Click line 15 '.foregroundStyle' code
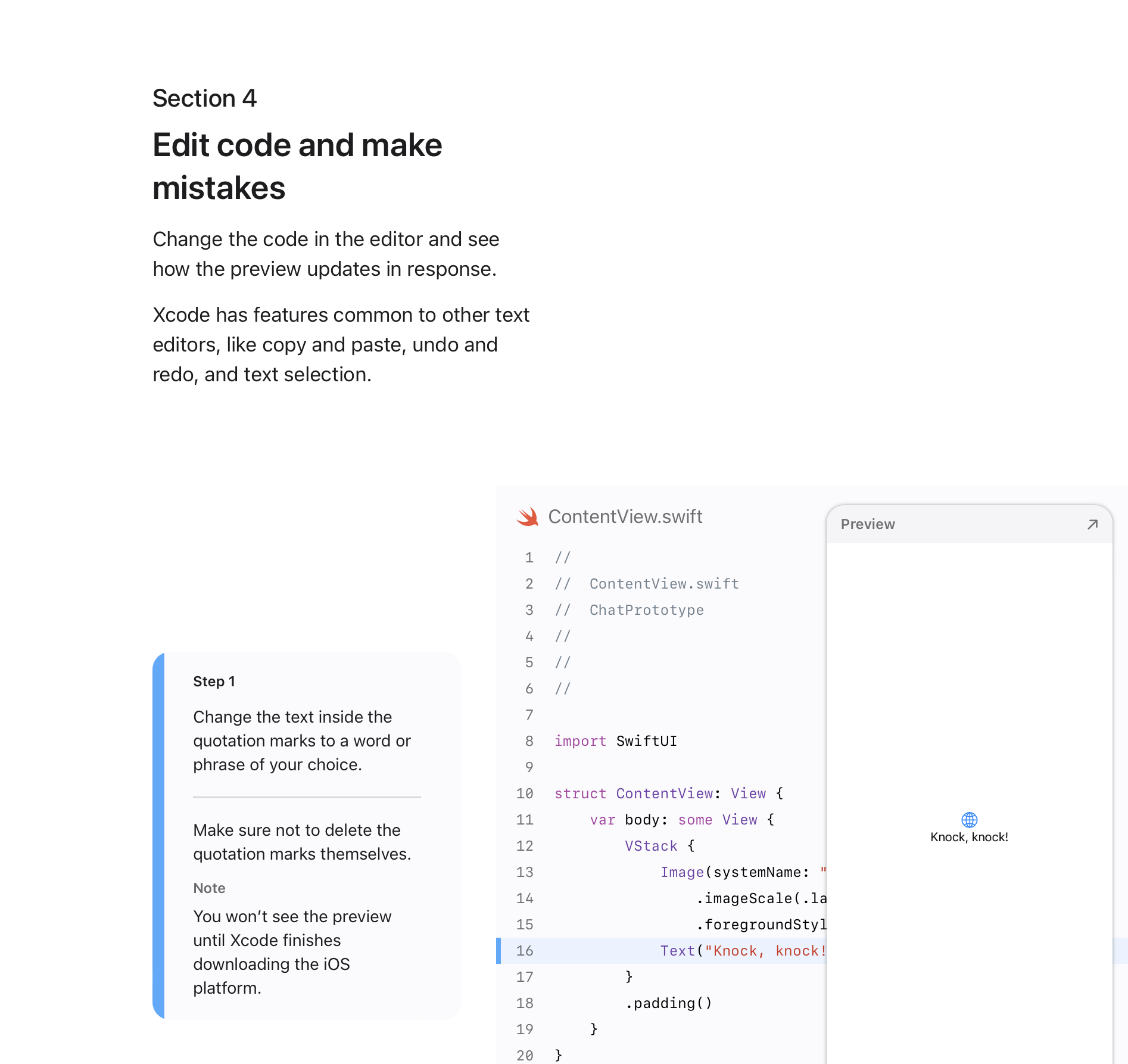 (x=761, y=925)
